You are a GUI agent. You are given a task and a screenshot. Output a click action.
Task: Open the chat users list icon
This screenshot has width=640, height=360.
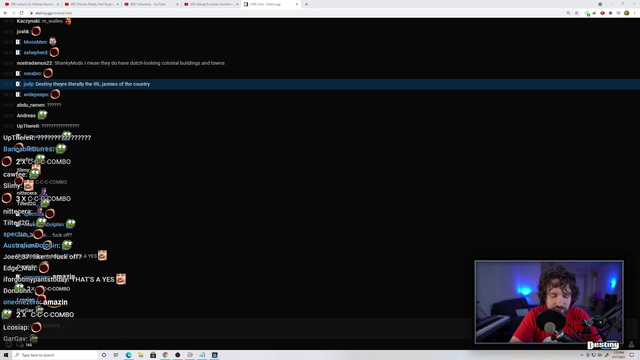coord(20,345)
